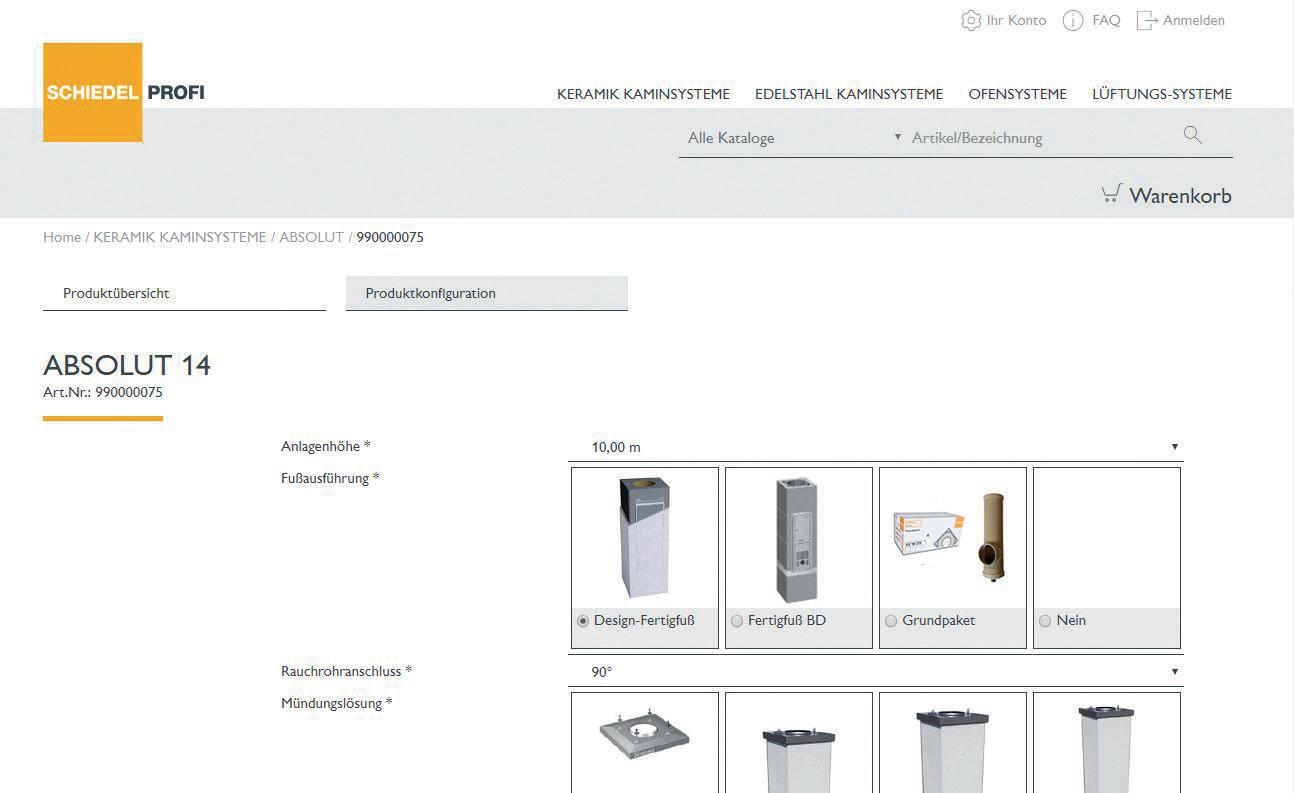This screenshot has width=1294, height=793.
Task: Click the Mündungslösung * field label
Action: [337, 703]
